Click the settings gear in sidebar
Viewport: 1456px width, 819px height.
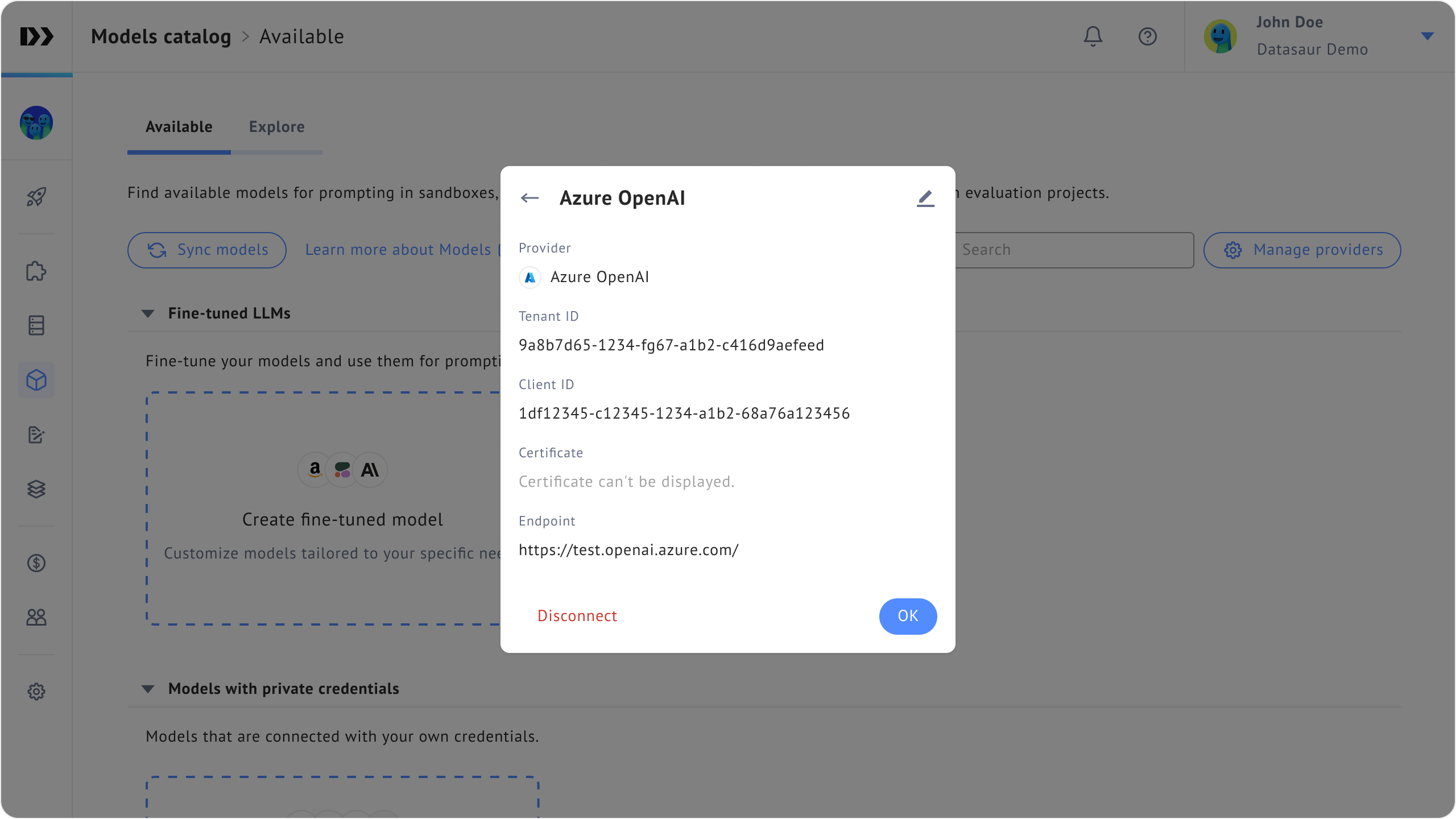click(x=36, y=692)
